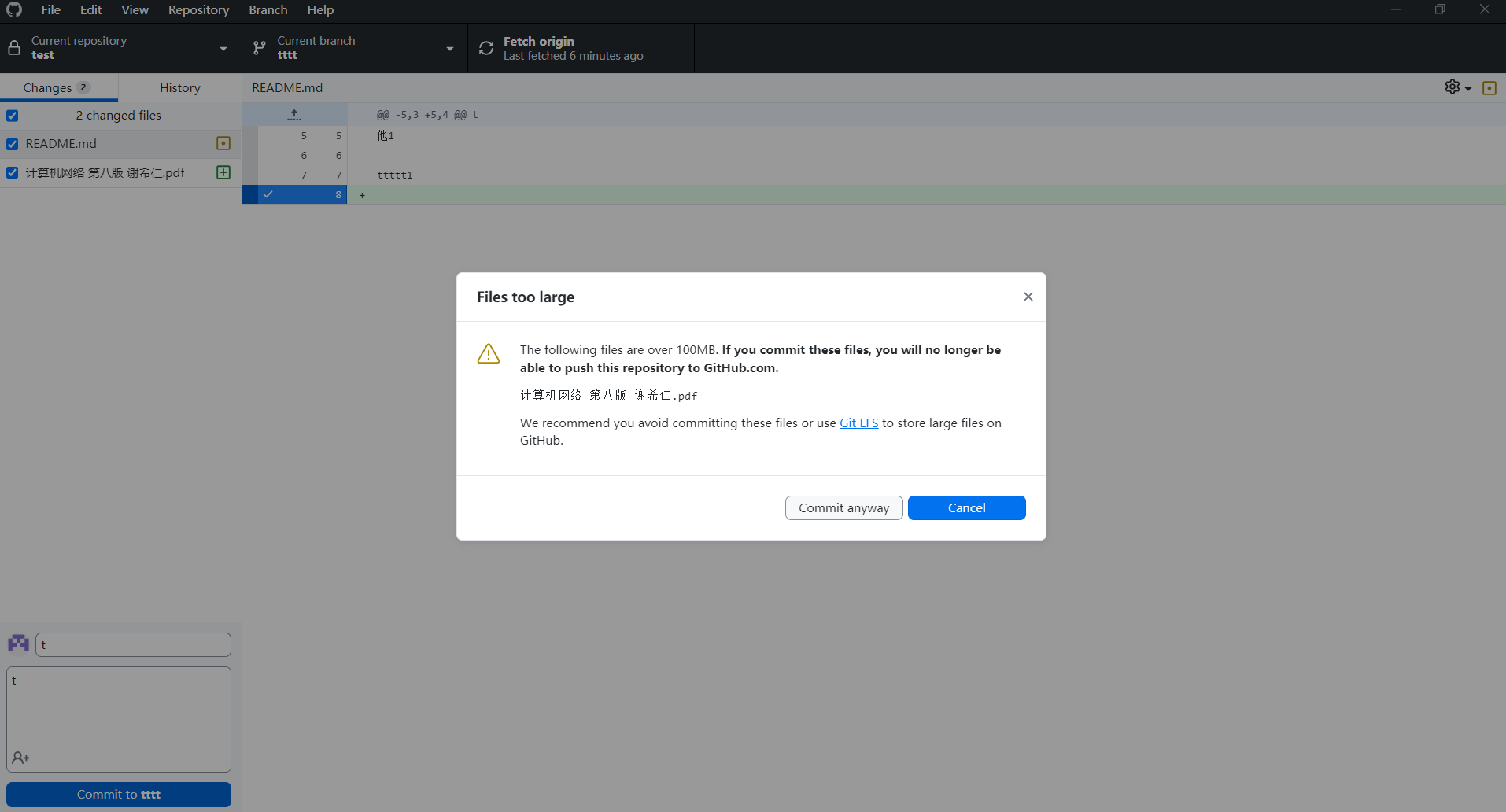Click the user avatar icon
This screenshot has height=812, width=1506.
click(19, 644)
